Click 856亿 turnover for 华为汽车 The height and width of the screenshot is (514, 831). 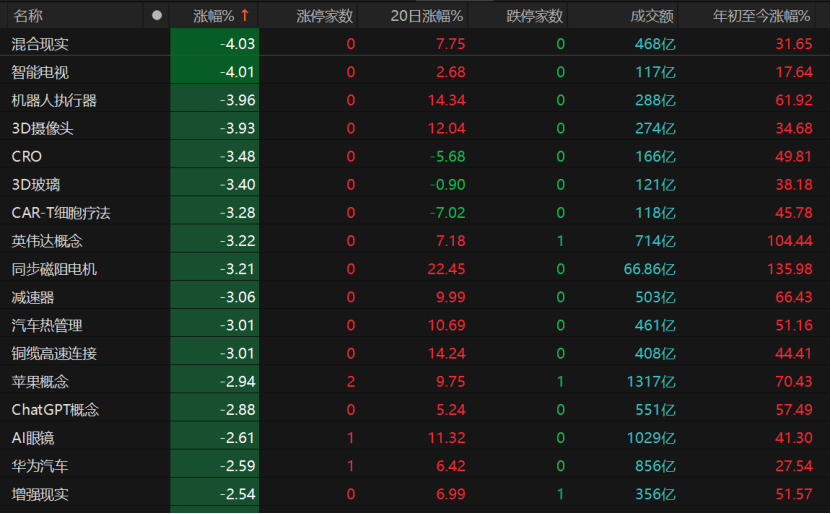coord(655,466)
